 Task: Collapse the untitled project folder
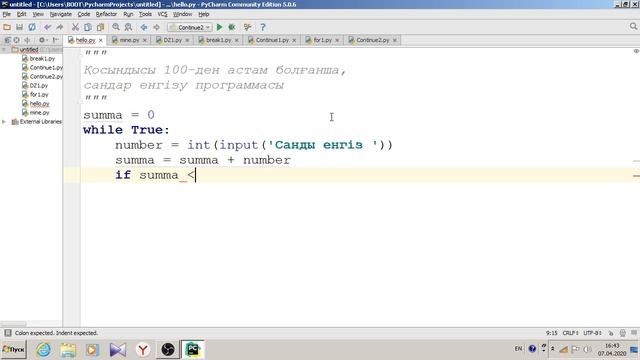tap(4, 50)
